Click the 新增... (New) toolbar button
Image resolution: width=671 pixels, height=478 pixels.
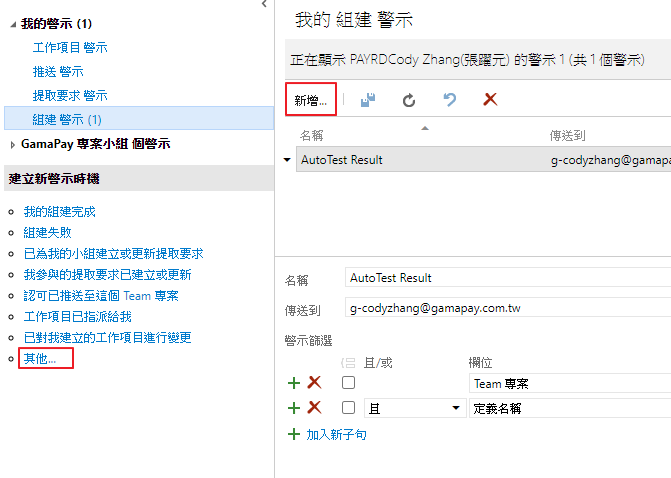click(309, 100)
